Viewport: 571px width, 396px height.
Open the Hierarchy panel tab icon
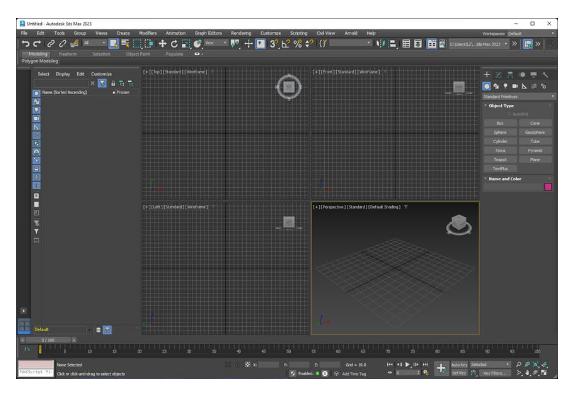[x=510, y=75]
